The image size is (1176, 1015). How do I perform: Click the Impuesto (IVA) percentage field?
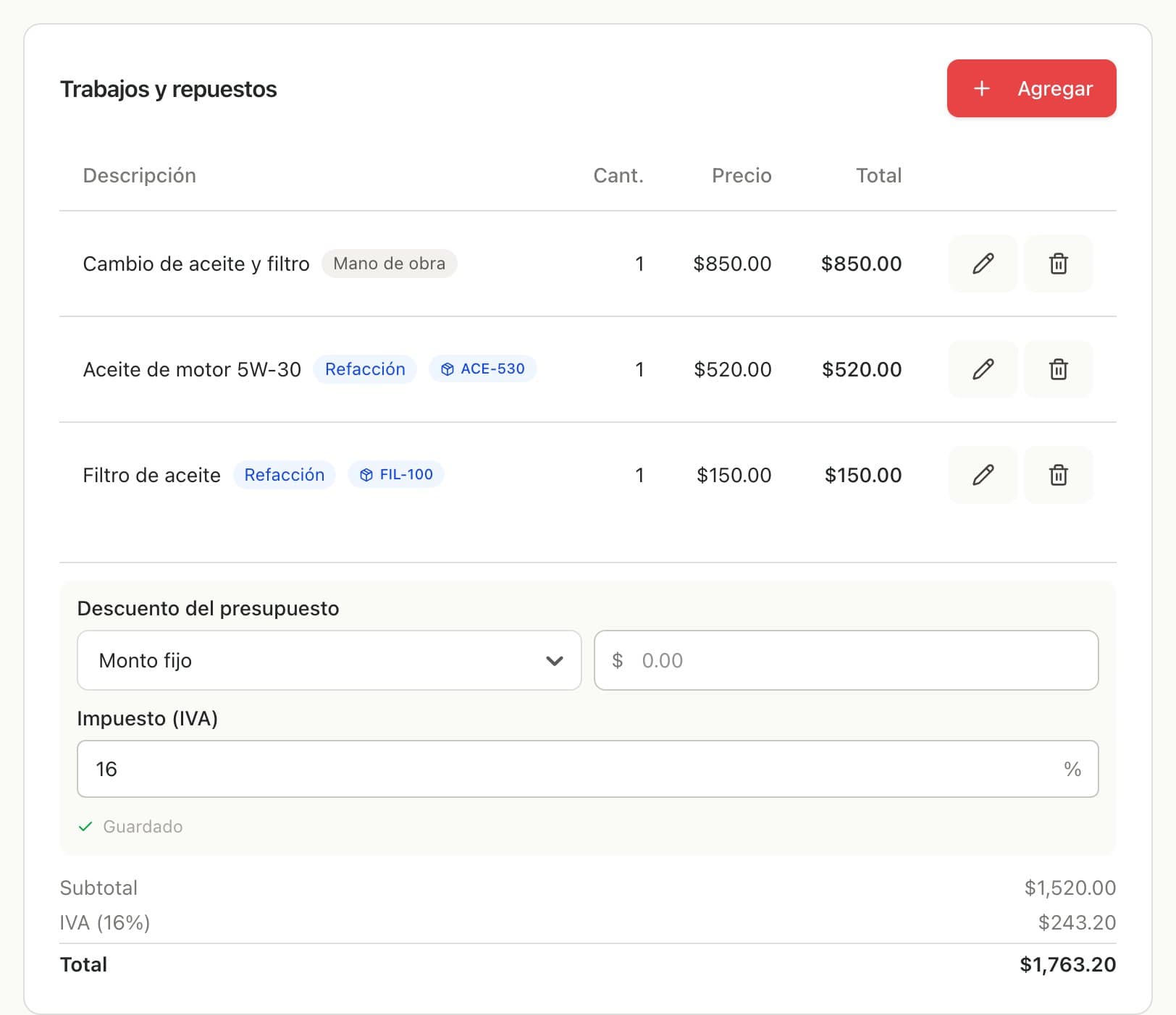[587, 769]
